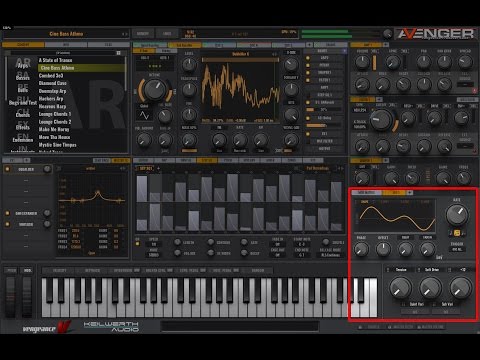Open the filter type dropdown
The image size is (480, 360).
(360, 110)
